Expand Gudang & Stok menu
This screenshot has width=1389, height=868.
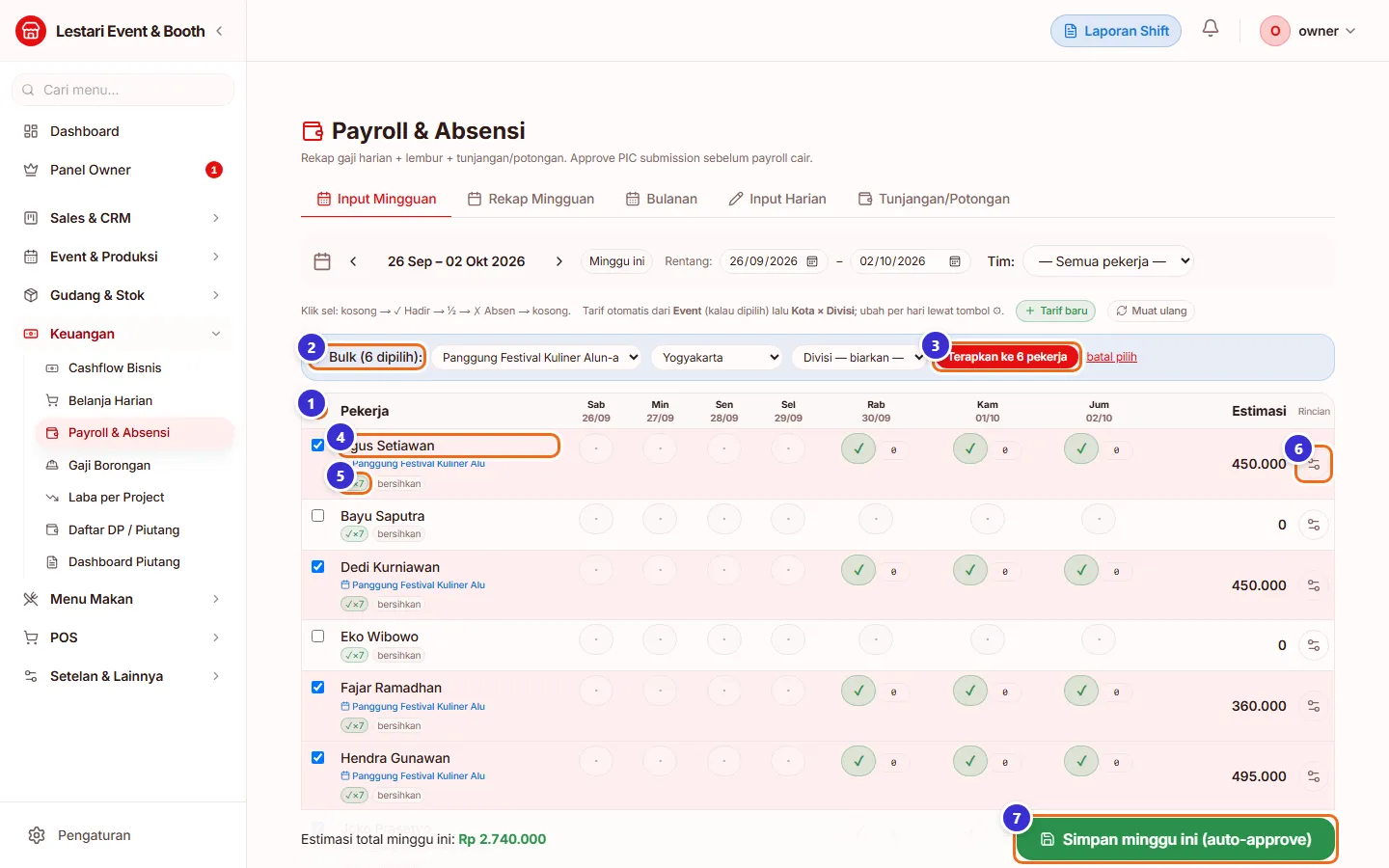[123, 295]
